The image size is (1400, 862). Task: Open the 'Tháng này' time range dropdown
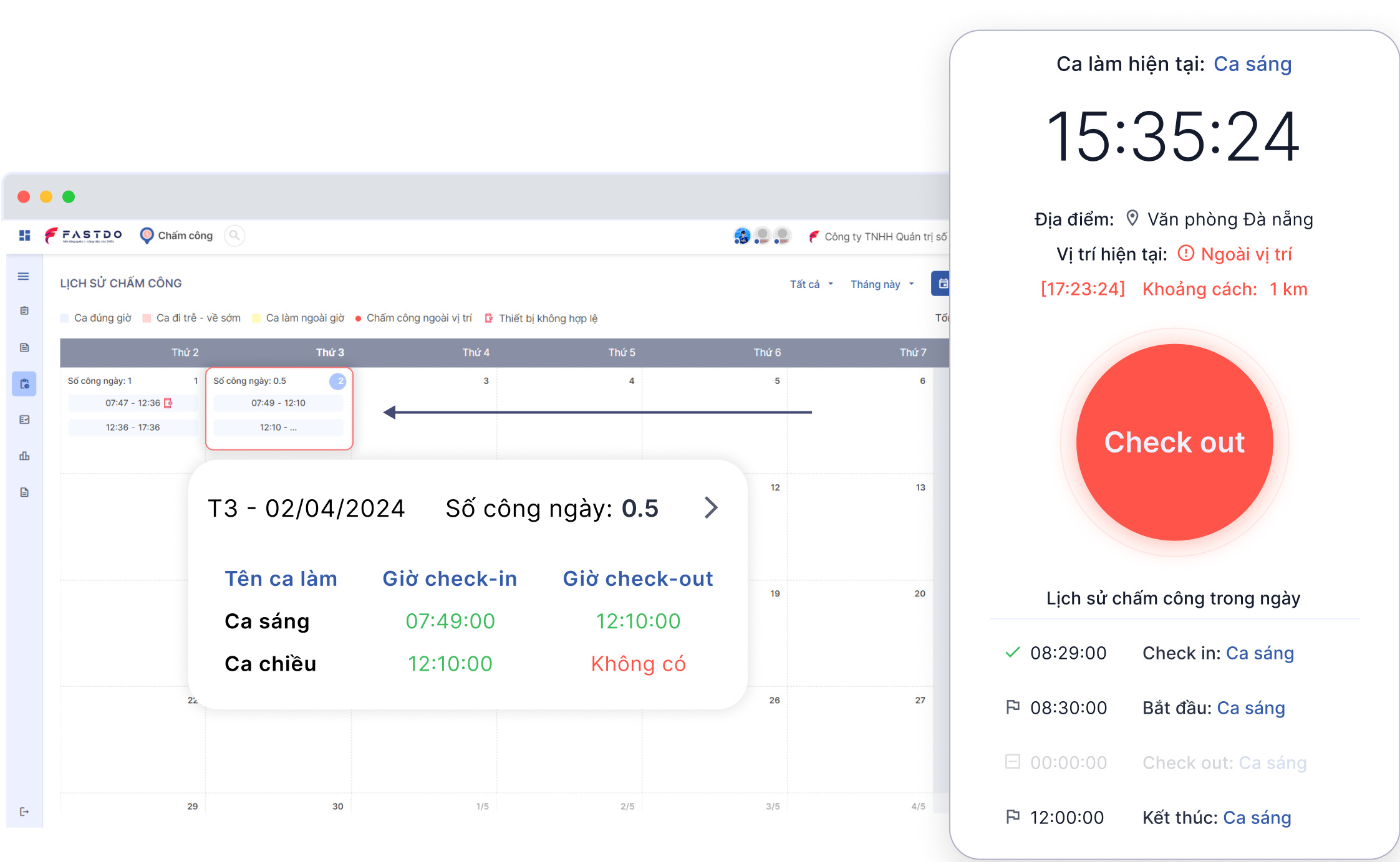[x=881, y=284]
